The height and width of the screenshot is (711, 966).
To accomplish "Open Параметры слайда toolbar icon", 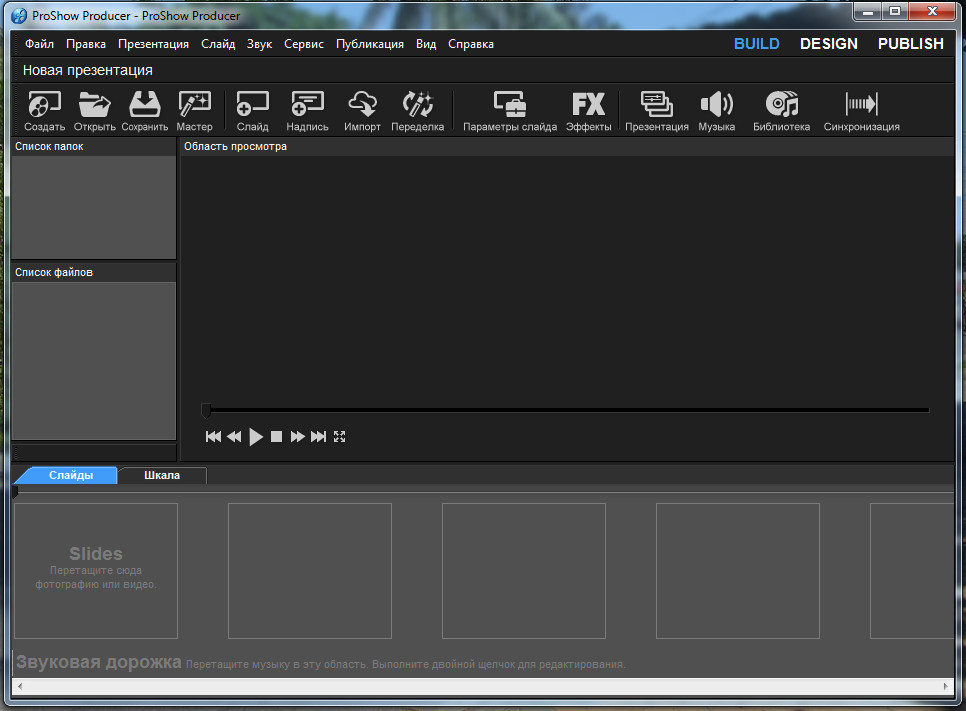I will click(509, 105).
